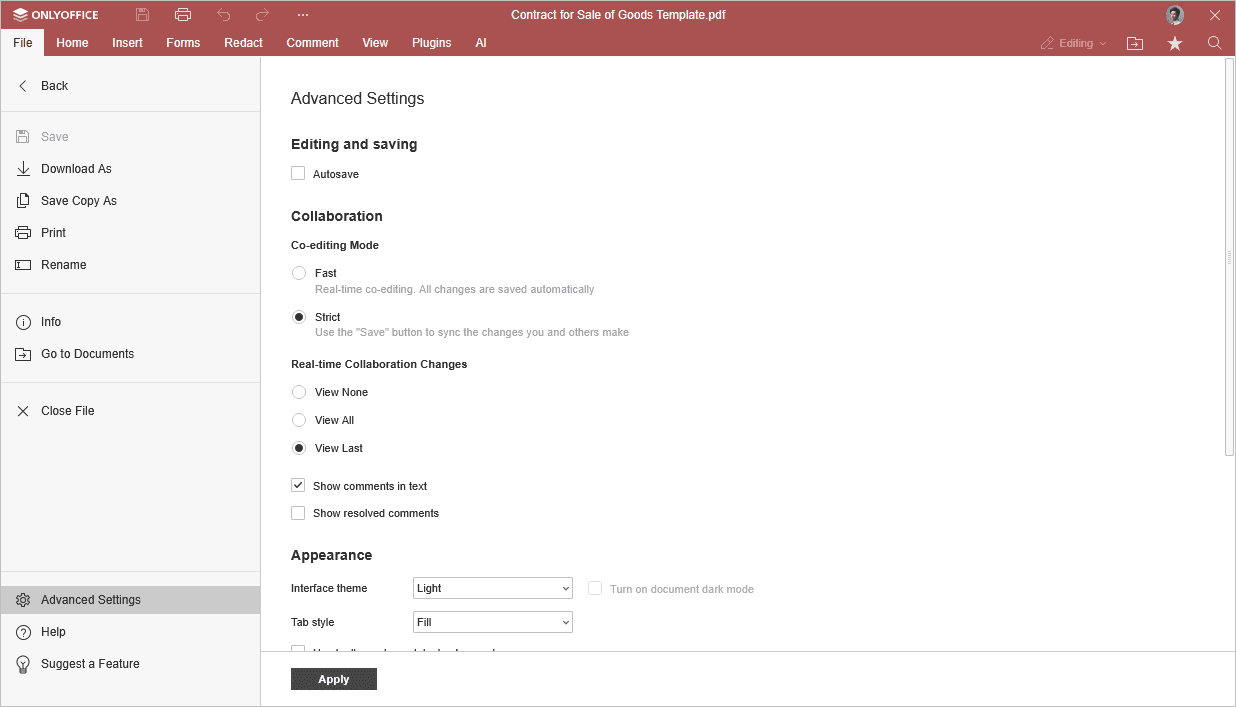Open the user profile avatar
The width and height of the screenshot is (1236, 707).
[1174, 15]
